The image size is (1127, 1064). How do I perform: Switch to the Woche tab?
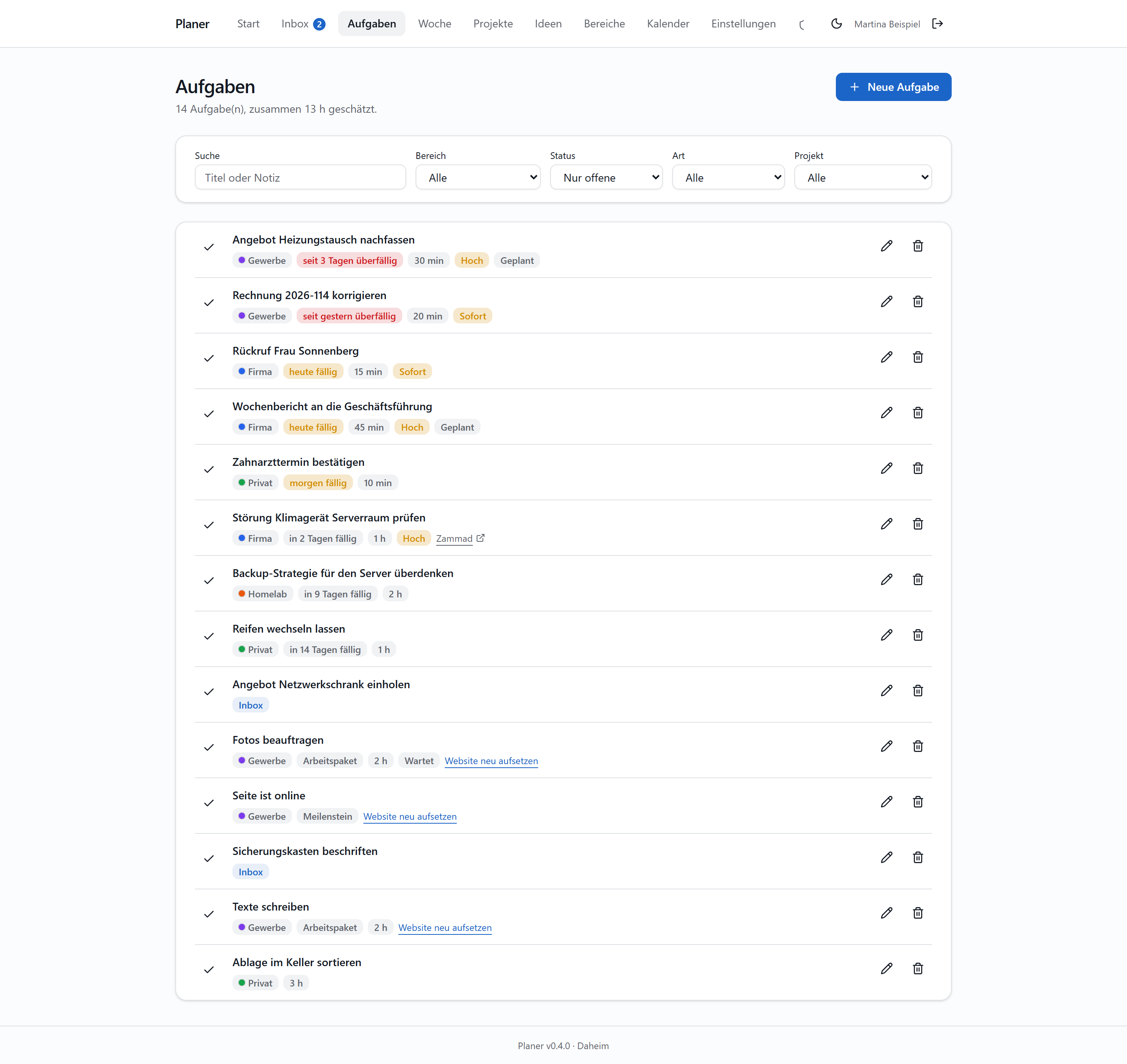click(434, 24)
